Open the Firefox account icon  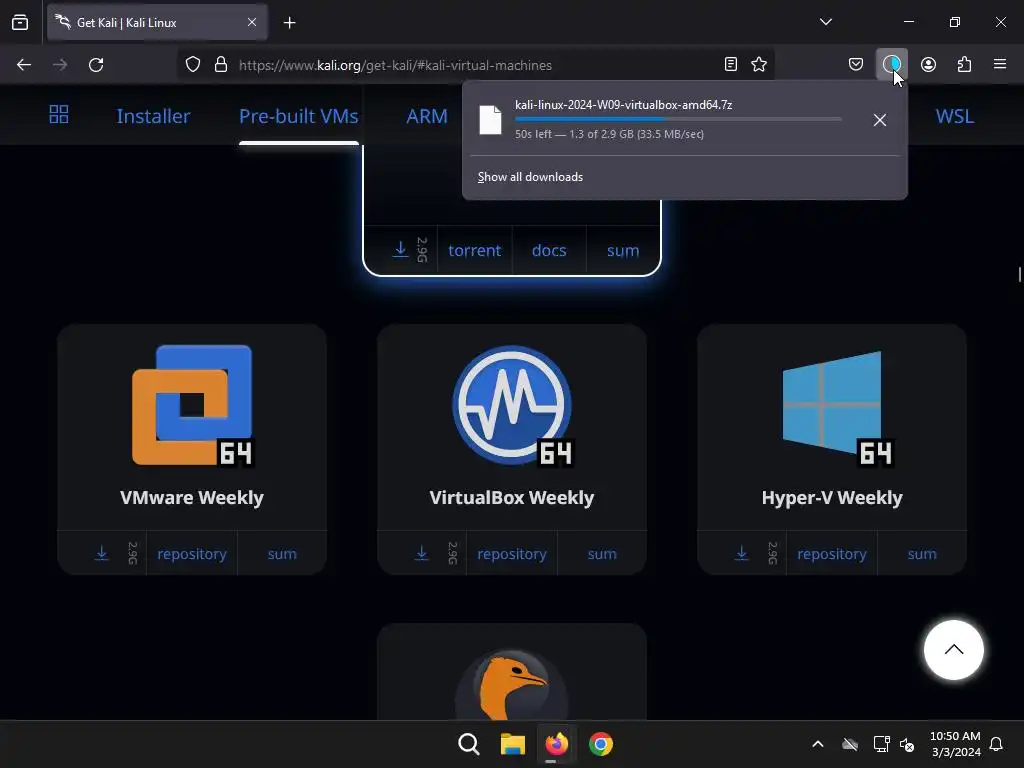click(x=928, y=64)
